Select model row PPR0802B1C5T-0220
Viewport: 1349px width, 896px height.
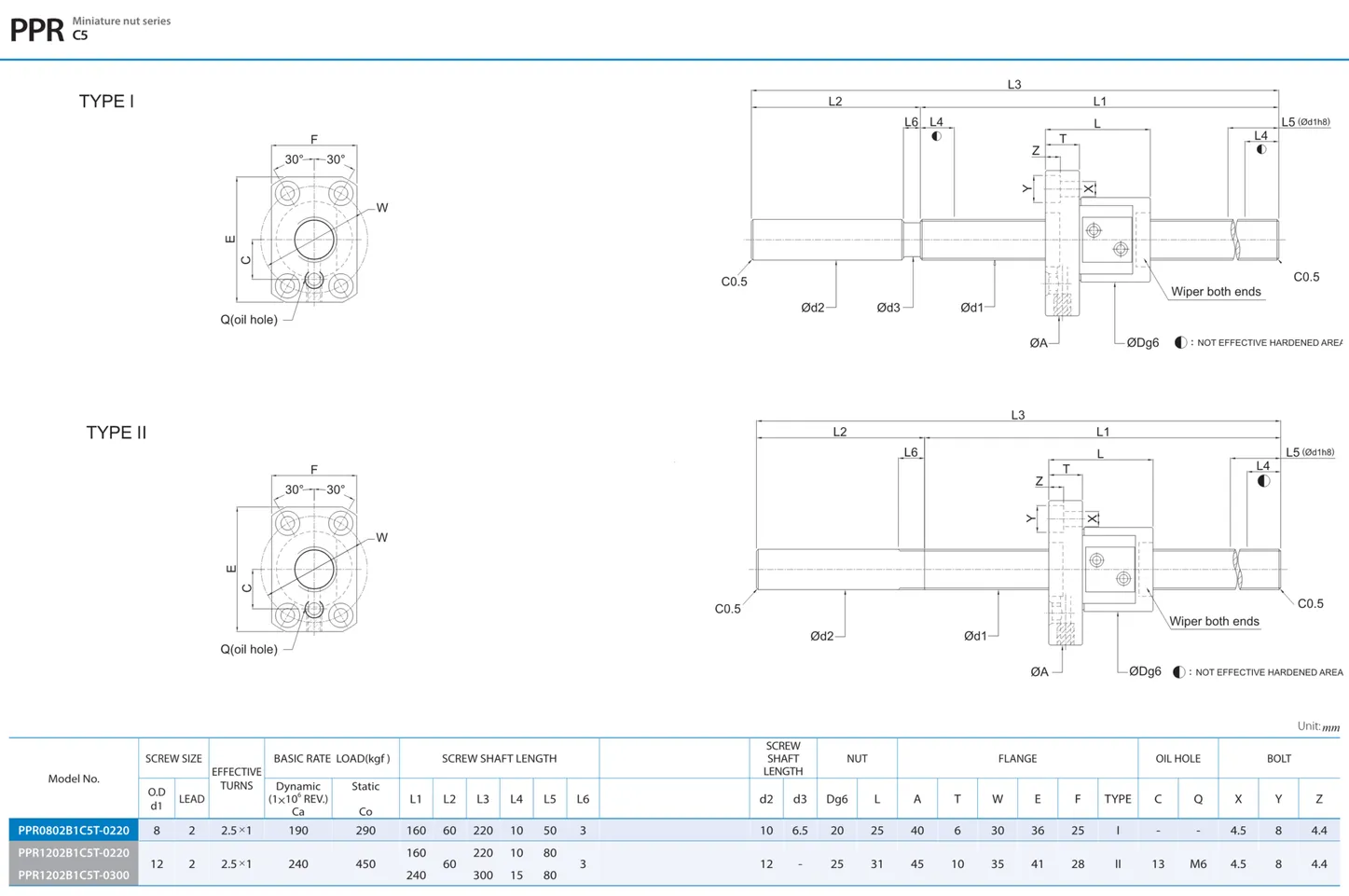click(x=74, y=831)
